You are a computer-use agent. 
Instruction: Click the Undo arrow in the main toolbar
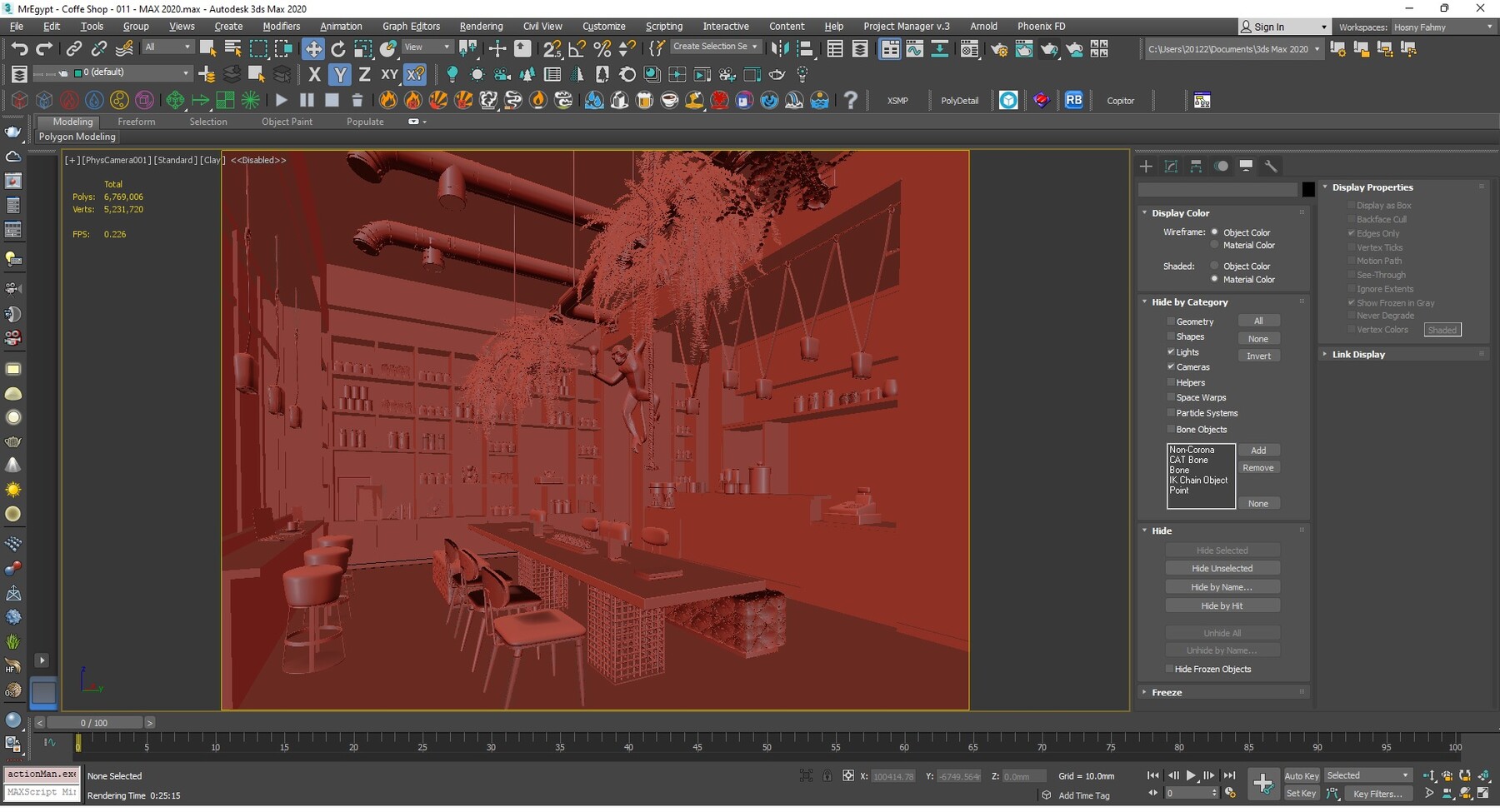click(19, 49)
